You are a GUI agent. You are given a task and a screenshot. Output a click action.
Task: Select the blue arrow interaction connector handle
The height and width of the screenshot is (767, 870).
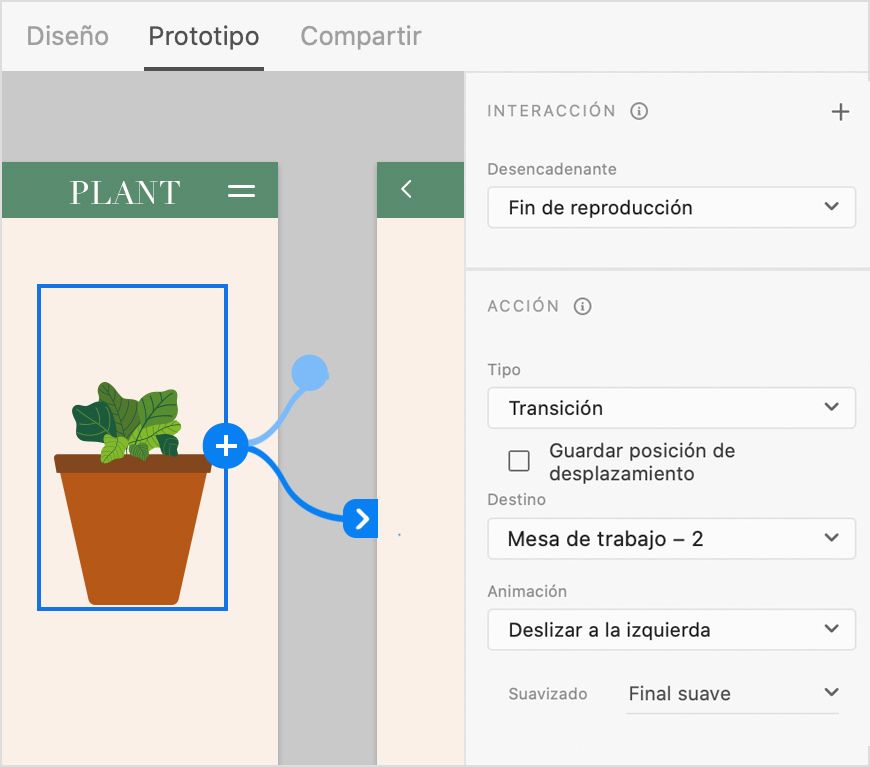(x=361, y=519)
